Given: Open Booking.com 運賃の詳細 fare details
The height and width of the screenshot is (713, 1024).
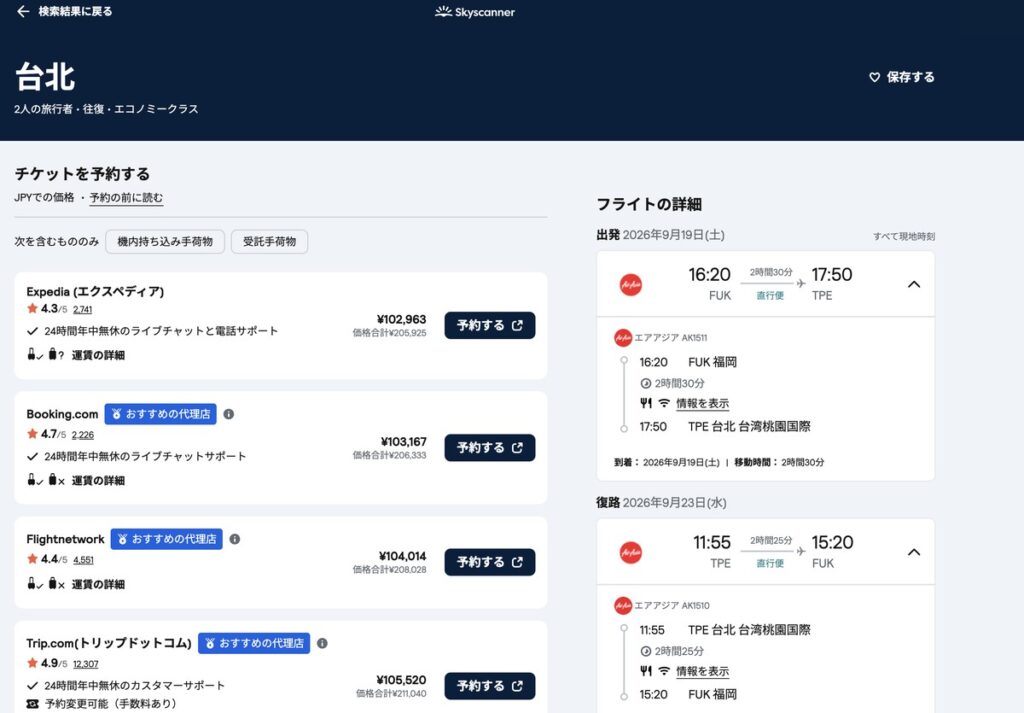Looking at the screenshot, I should (x=98, y=481).
